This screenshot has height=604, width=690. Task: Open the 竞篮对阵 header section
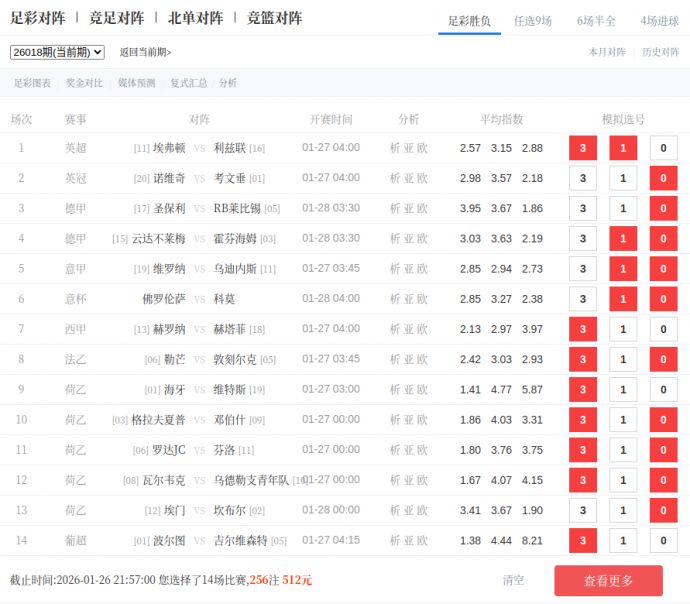(x=274, y=18)
